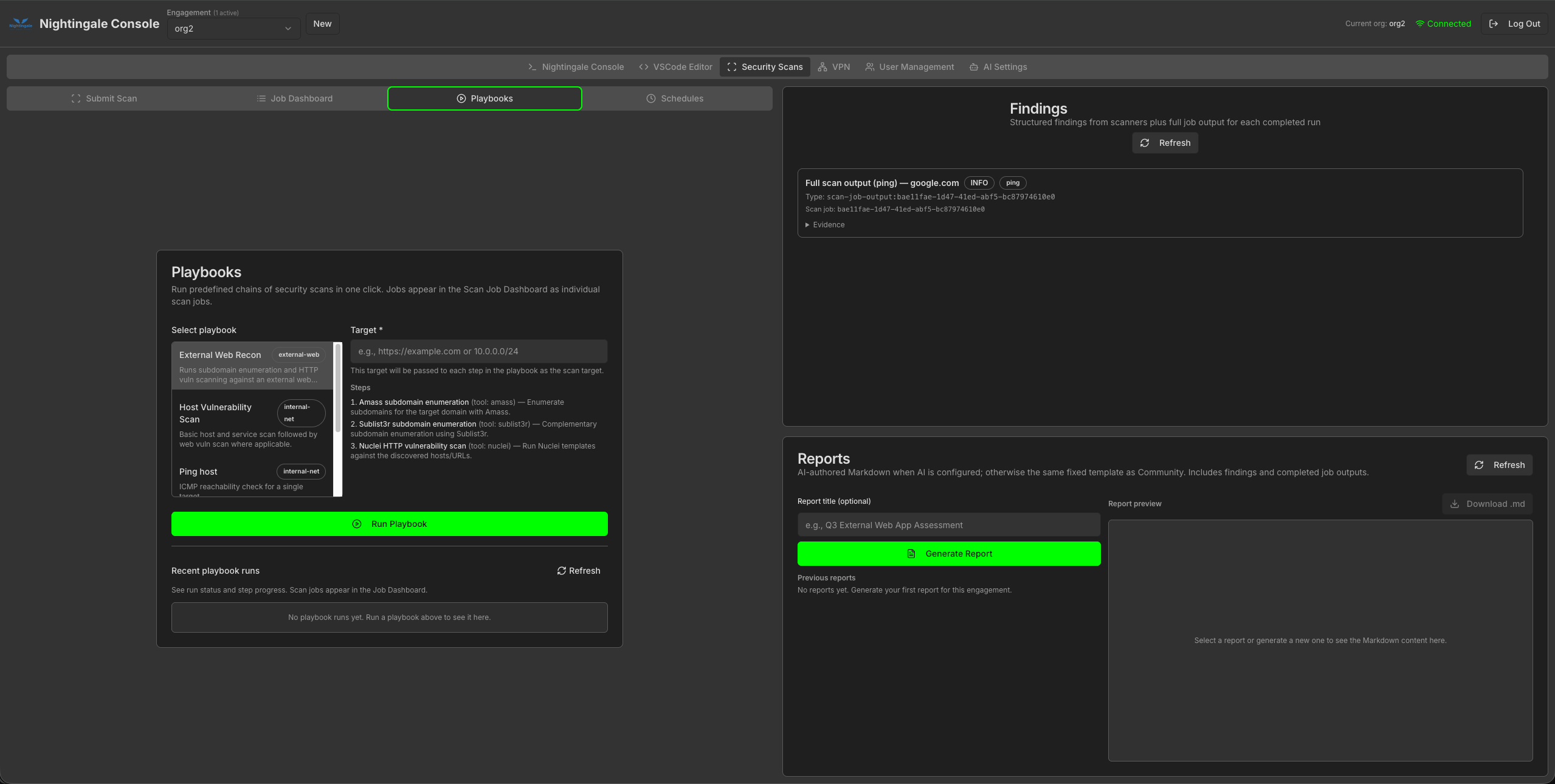
Task: Click the Current org: org2 label
Action: [x=1374, y=24]
